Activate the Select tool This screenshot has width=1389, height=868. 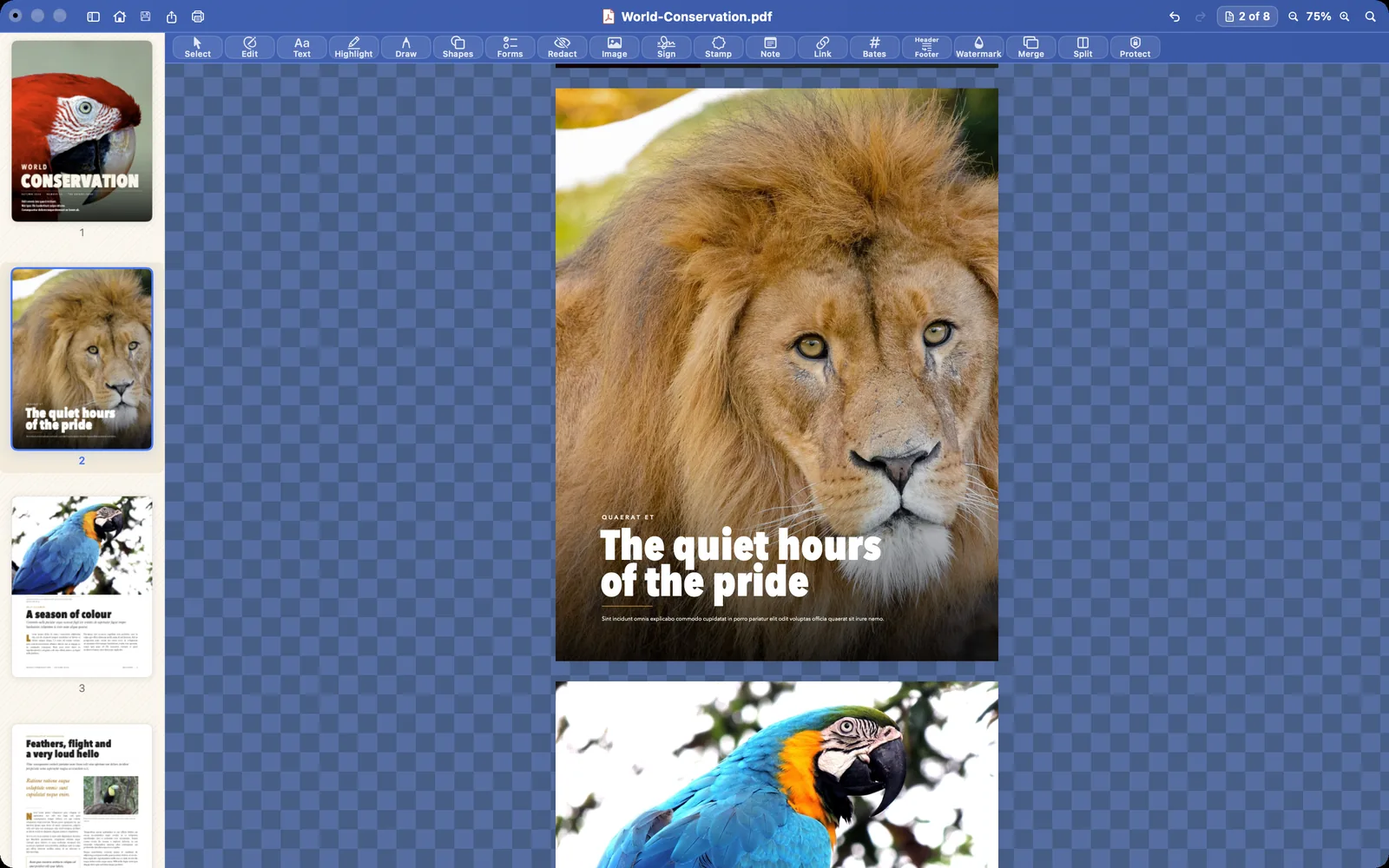tap(197, 47)
